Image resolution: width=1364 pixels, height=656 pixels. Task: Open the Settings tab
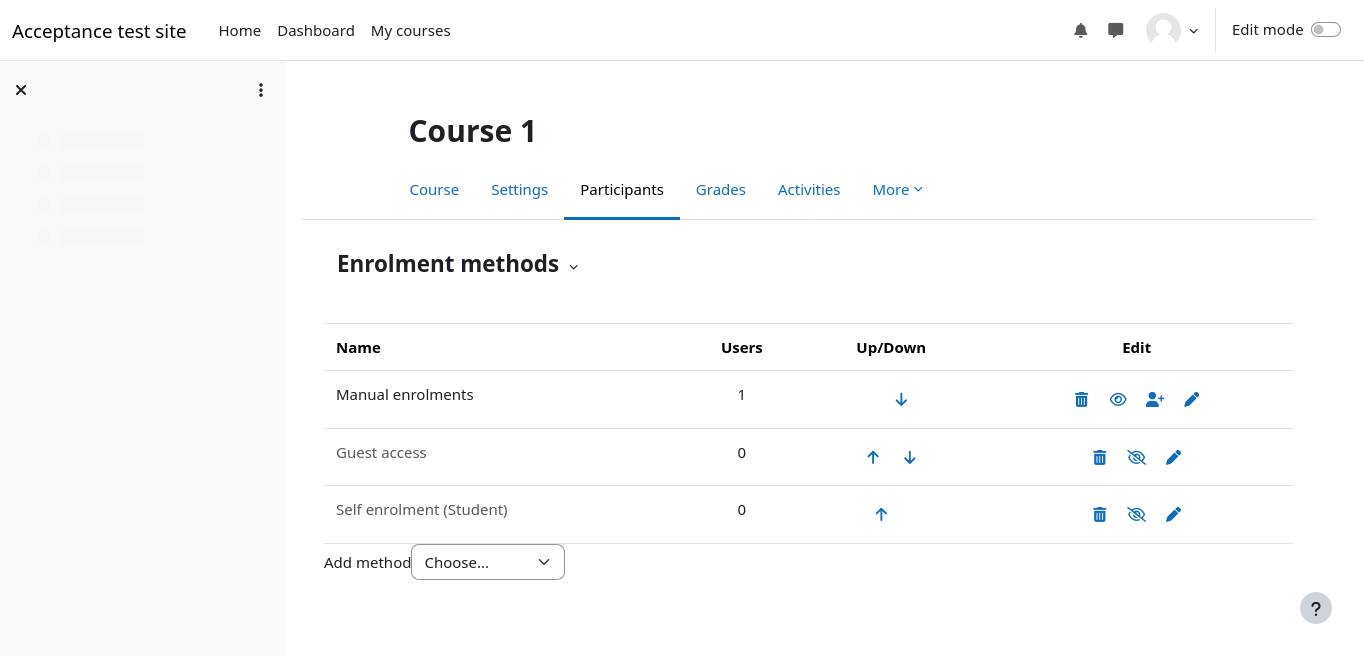point(519,190)
